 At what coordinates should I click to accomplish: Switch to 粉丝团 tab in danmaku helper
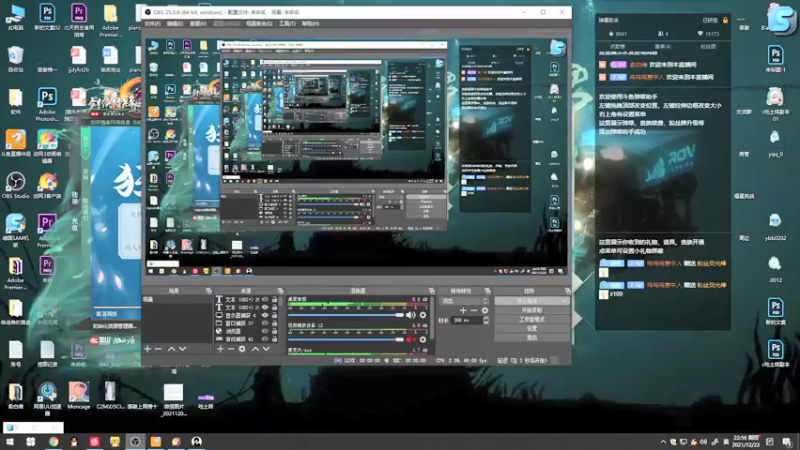708,46
